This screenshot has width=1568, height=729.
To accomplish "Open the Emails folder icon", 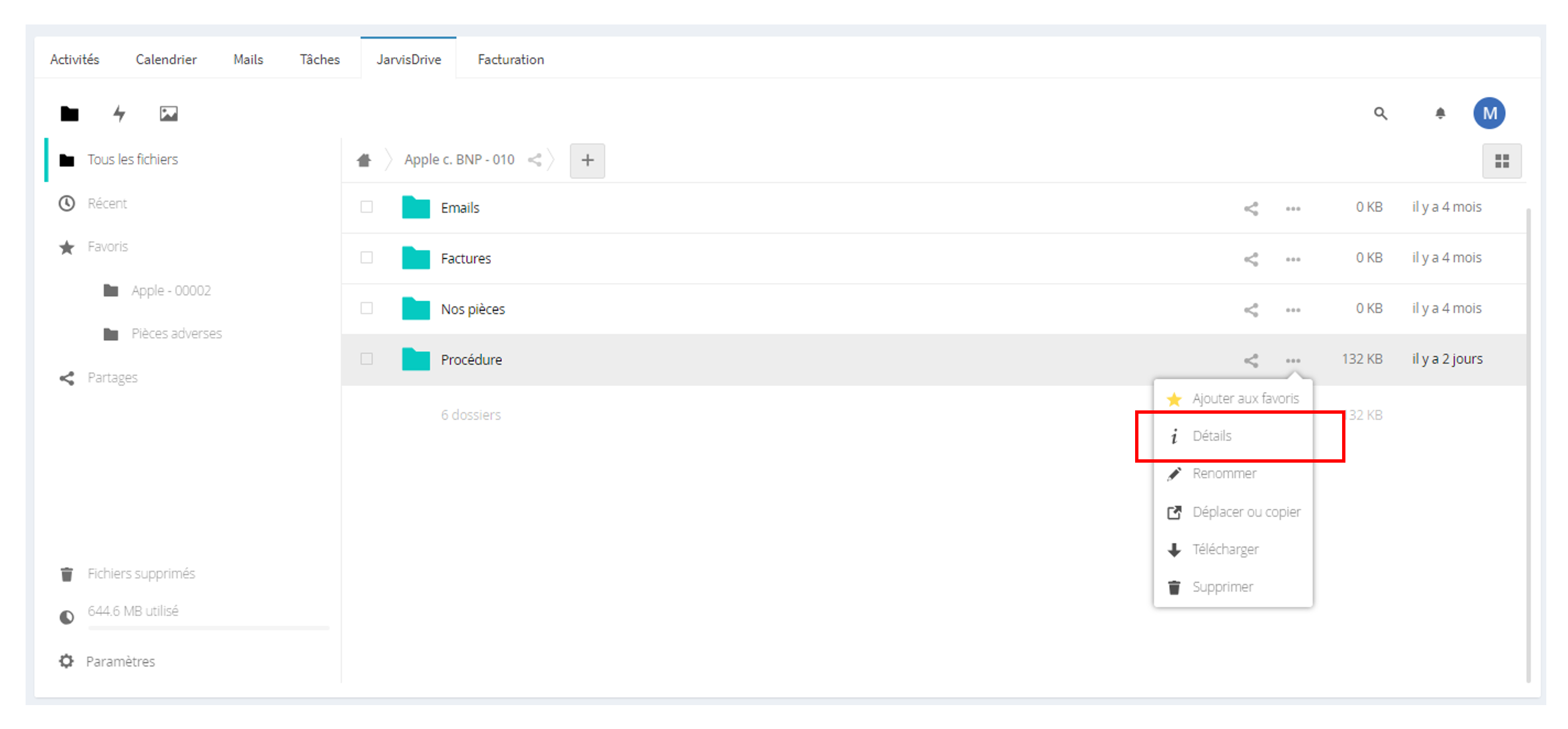I will (416, 207).
